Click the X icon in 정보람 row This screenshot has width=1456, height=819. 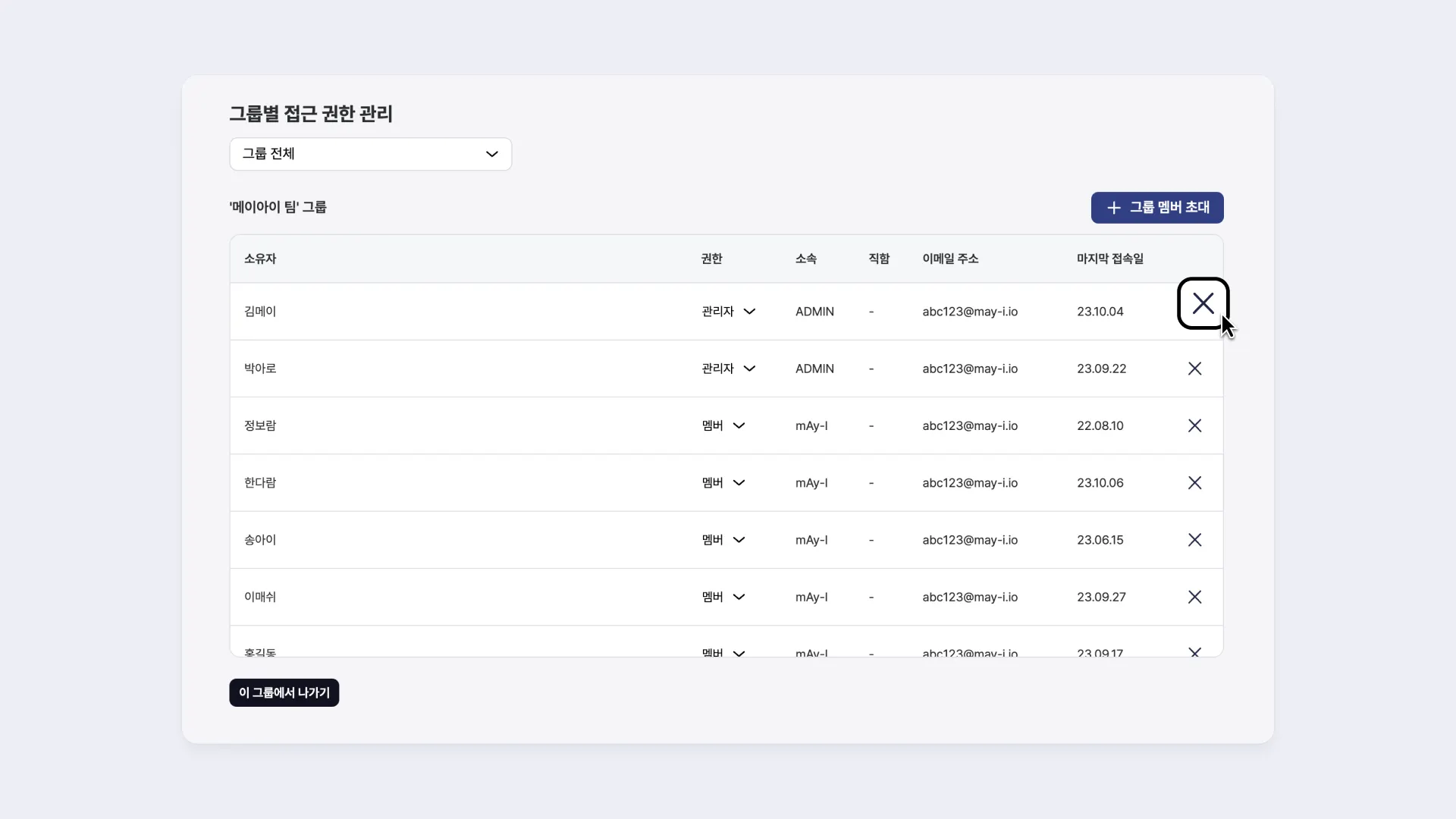tap(1194, 425)
